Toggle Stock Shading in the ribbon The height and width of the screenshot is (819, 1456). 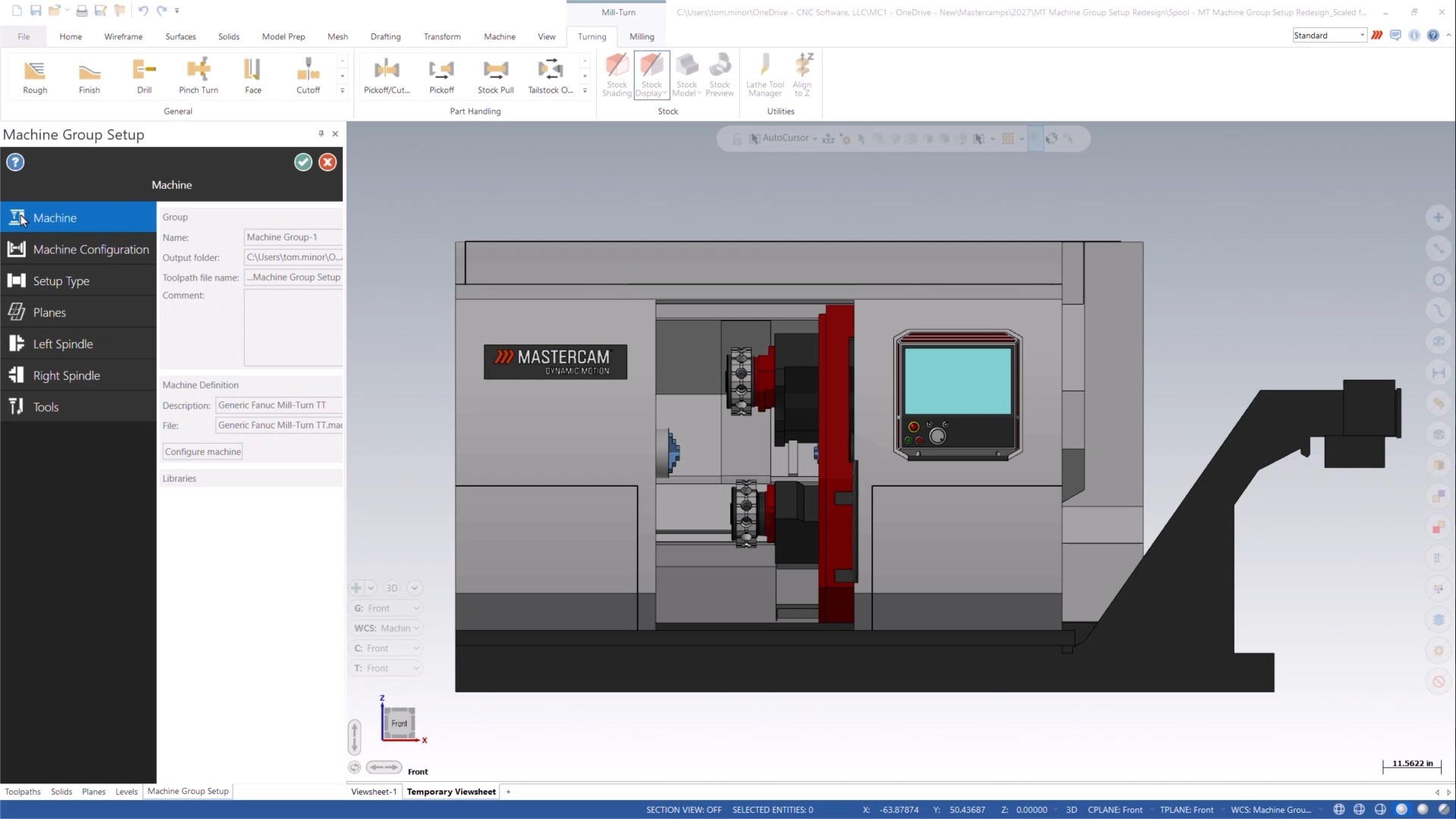[617, 75]
